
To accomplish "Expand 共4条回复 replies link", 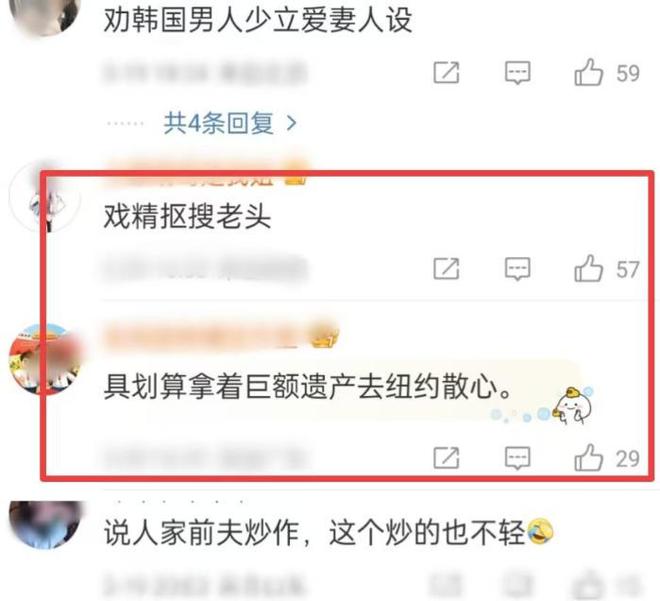I will (218, 123).
